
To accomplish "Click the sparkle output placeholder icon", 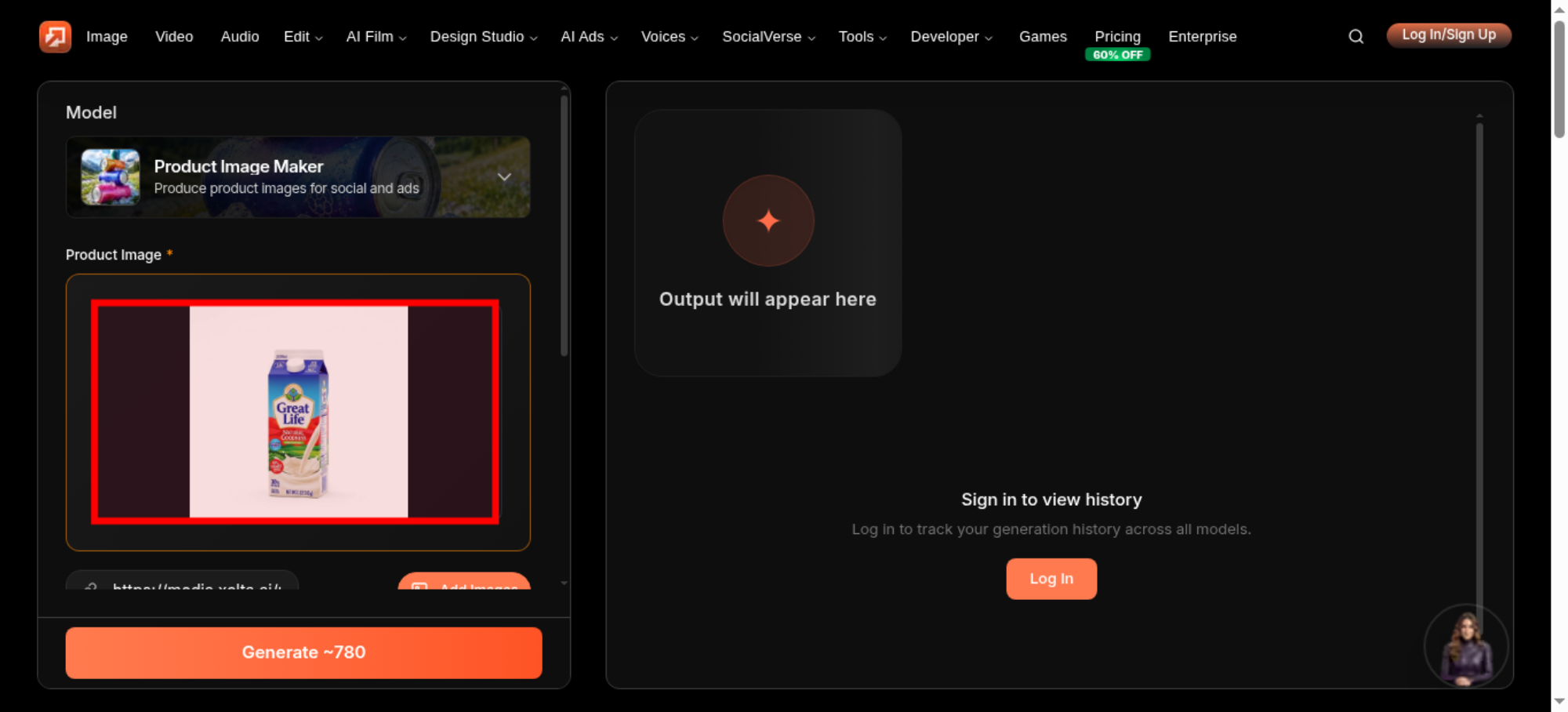I will point(768,220).
